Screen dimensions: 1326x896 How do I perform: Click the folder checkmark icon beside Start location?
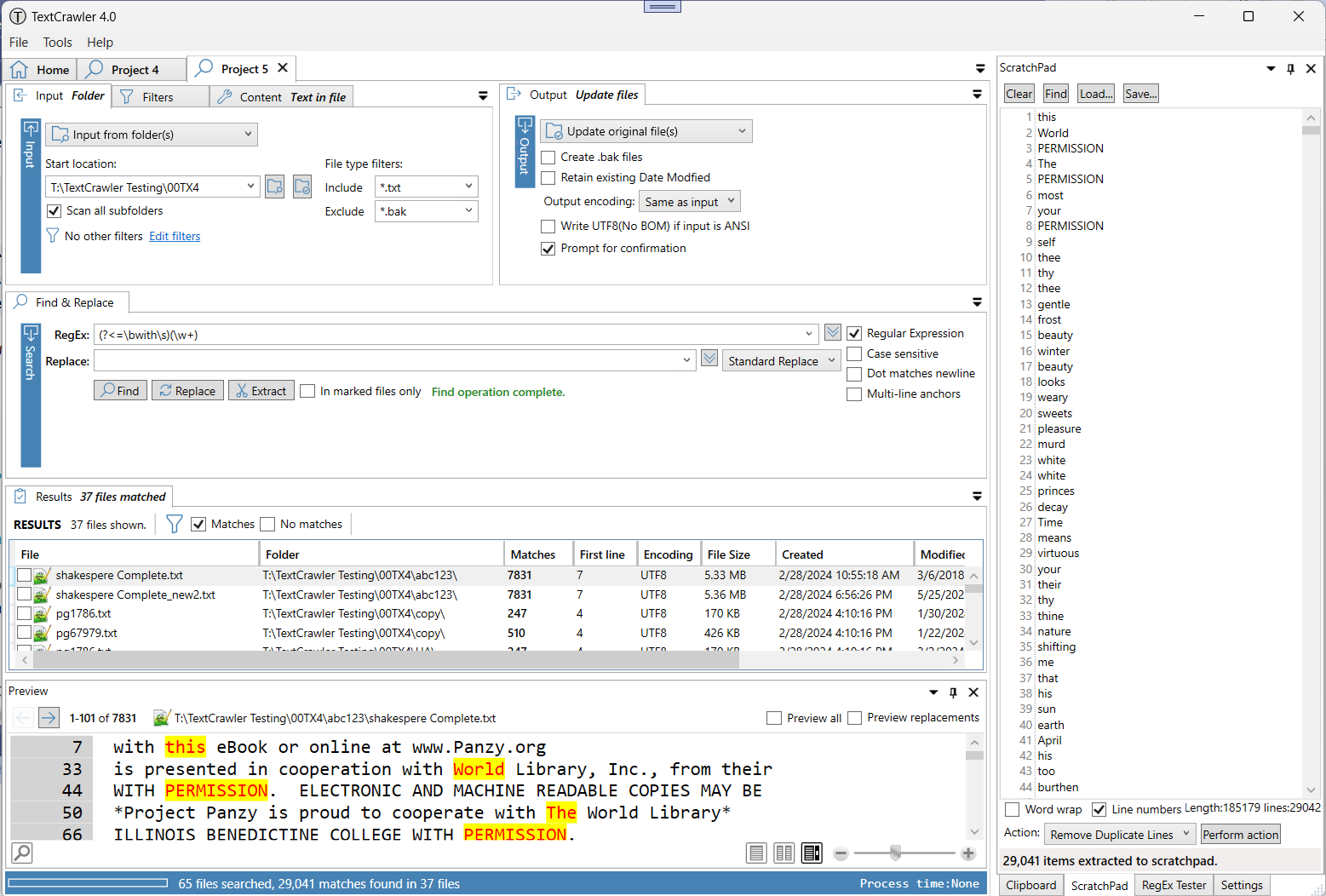[302, 187]
